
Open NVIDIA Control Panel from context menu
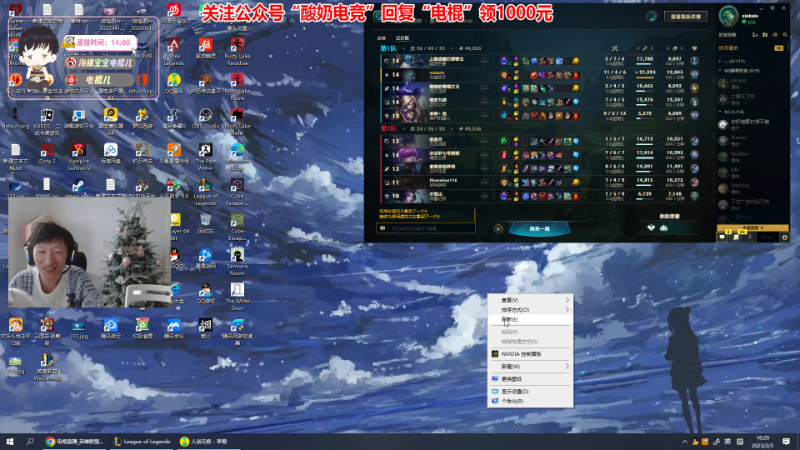(x=530, y=354)
